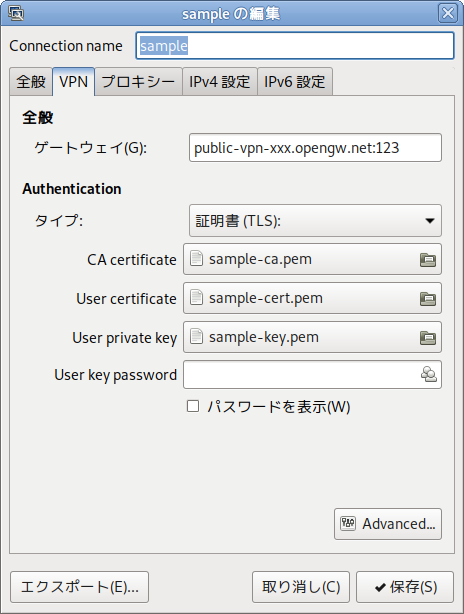Save with the 保存(S) button
Viewport: 464px width, 614px height.
coord(405,587)
